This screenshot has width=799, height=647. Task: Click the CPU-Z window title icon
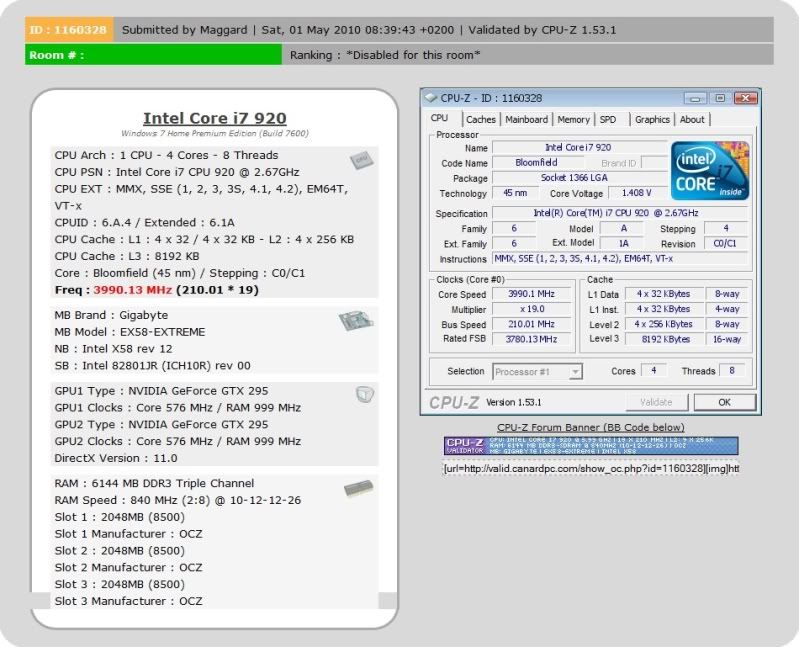tap(431, 98)
